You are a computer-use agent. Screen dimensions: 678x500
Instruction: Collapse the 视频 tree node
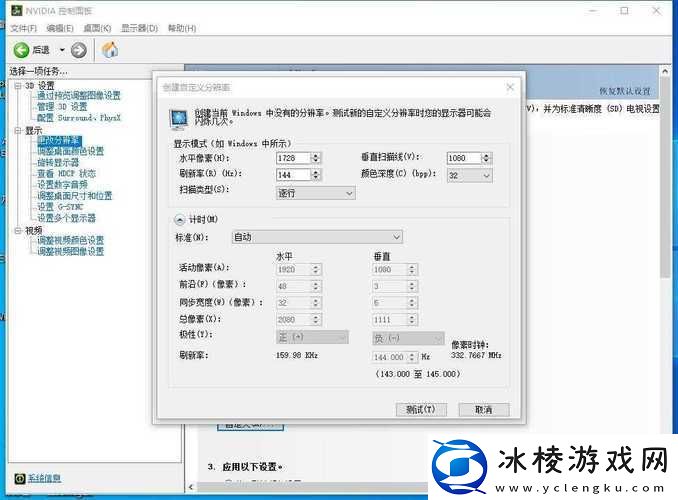tap(18, 230)
